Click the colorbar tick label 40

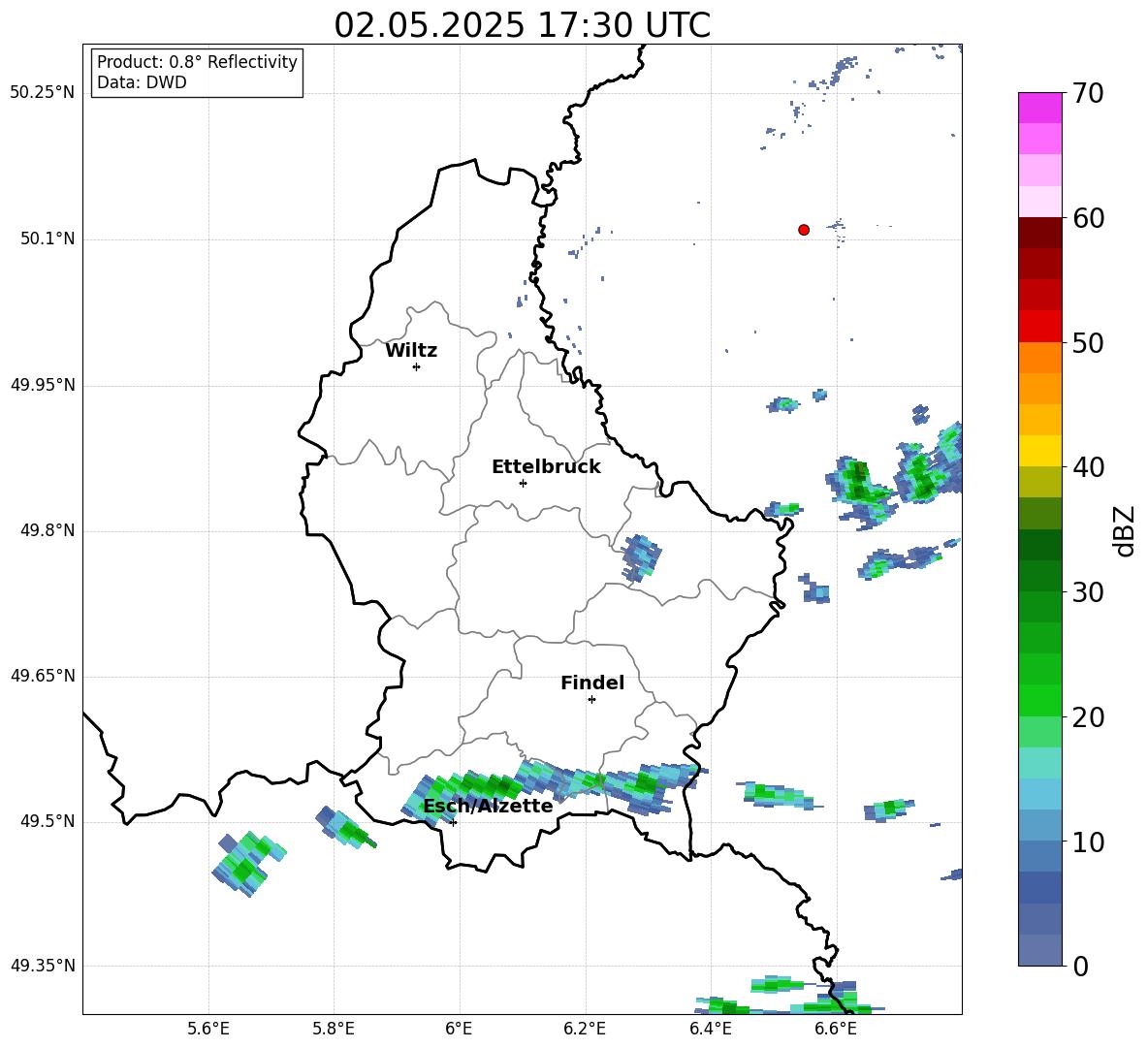1088,467
